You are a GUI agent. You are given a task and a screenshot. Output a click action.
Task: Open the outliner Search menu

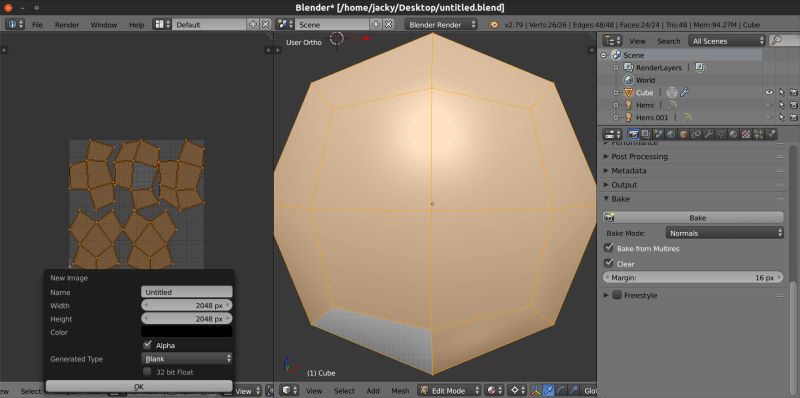(x=668, y=41)
